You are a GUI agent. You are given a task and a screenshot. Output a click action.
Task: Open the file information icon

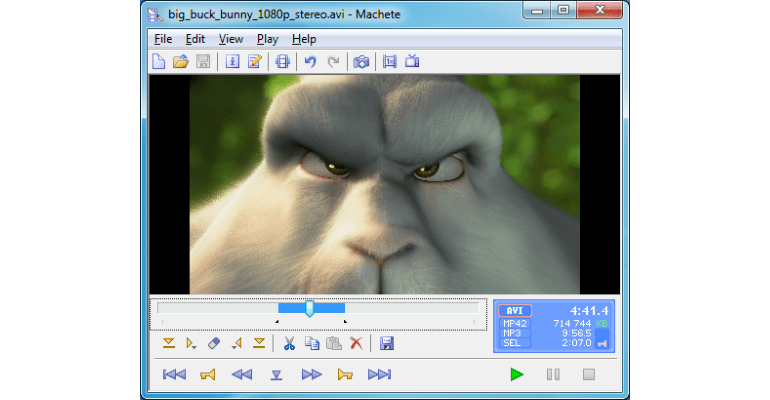point(232,61)
